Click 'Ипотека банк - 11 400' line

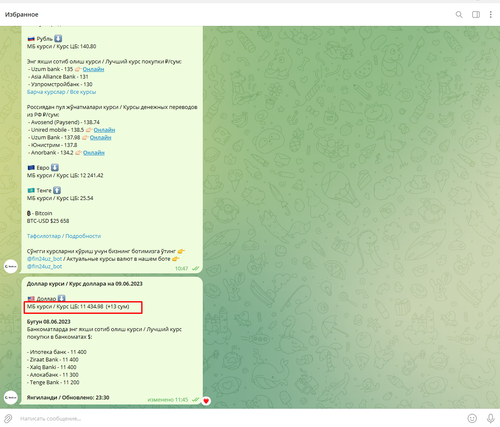[57, 352]
